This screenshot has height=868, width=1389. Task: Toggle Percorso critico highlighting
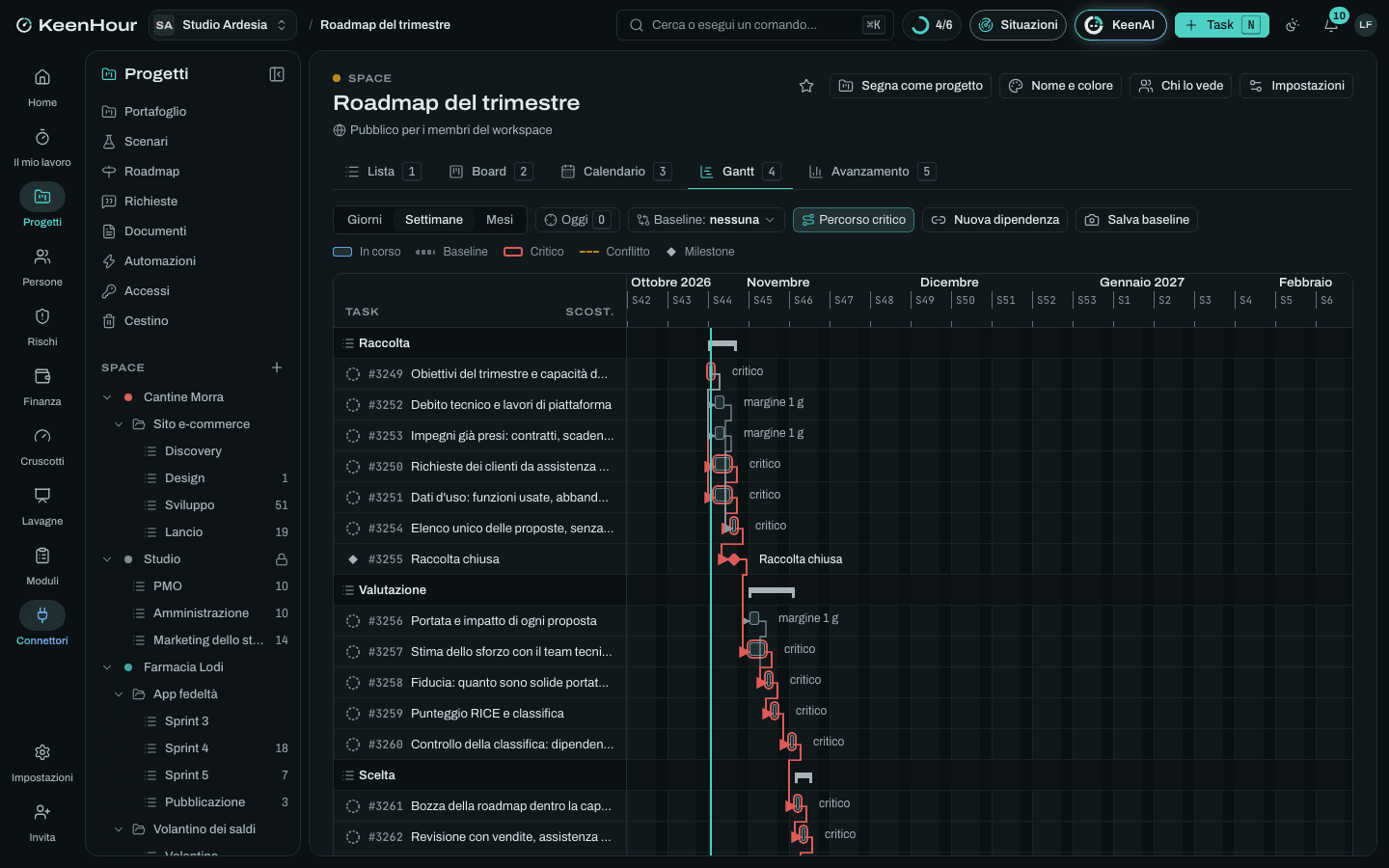[x=854, y=220]
